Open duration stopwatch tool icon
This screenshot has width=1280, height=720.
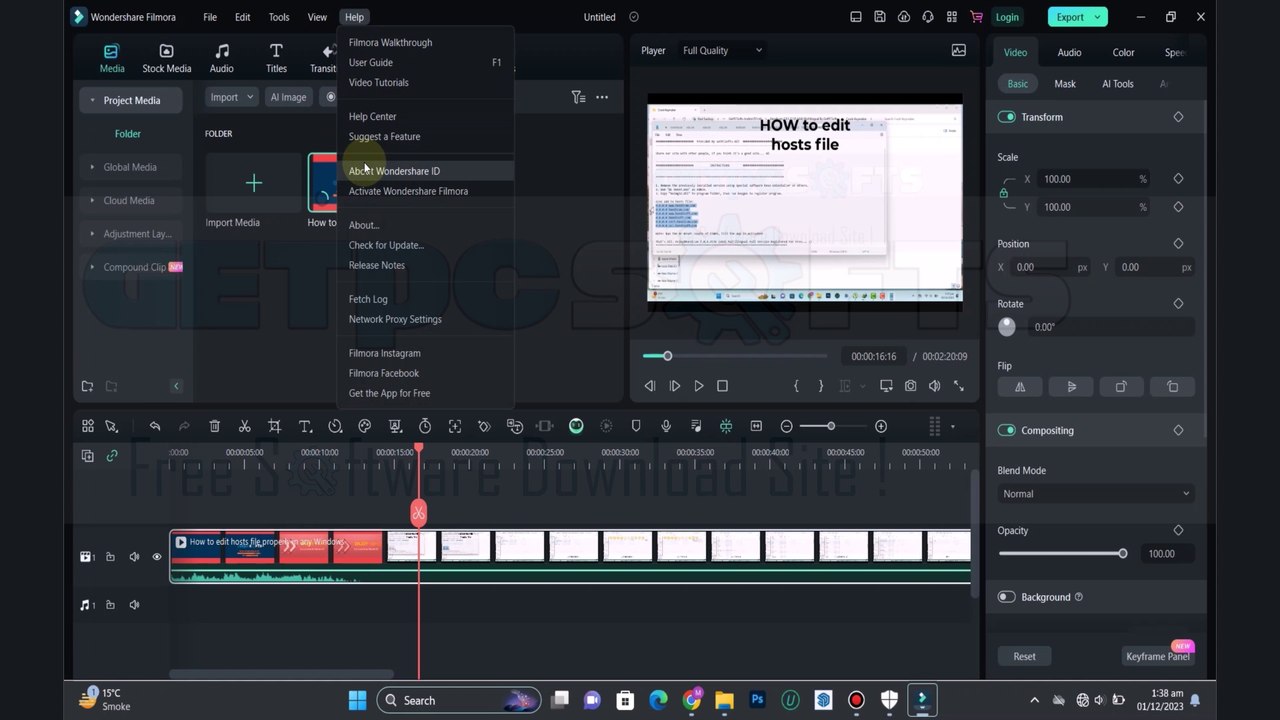(425, 426)
